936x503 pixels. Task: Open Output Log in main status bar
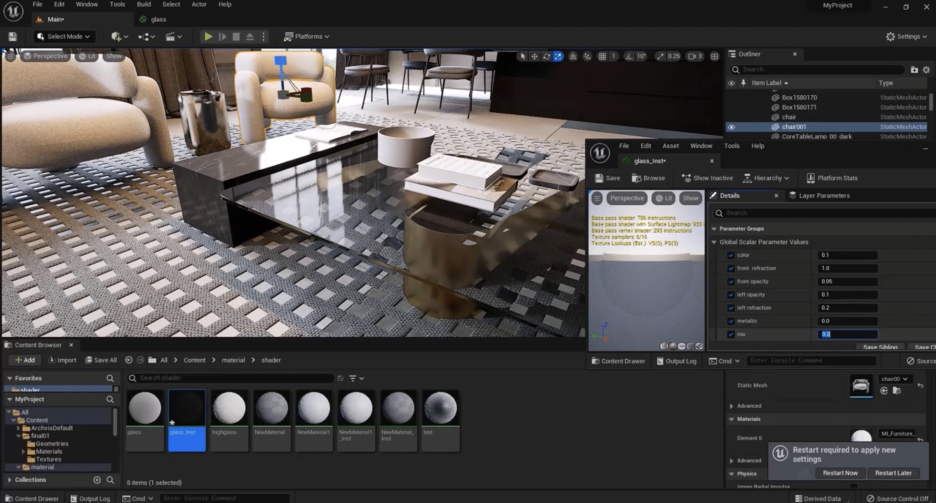pos(90,498)
